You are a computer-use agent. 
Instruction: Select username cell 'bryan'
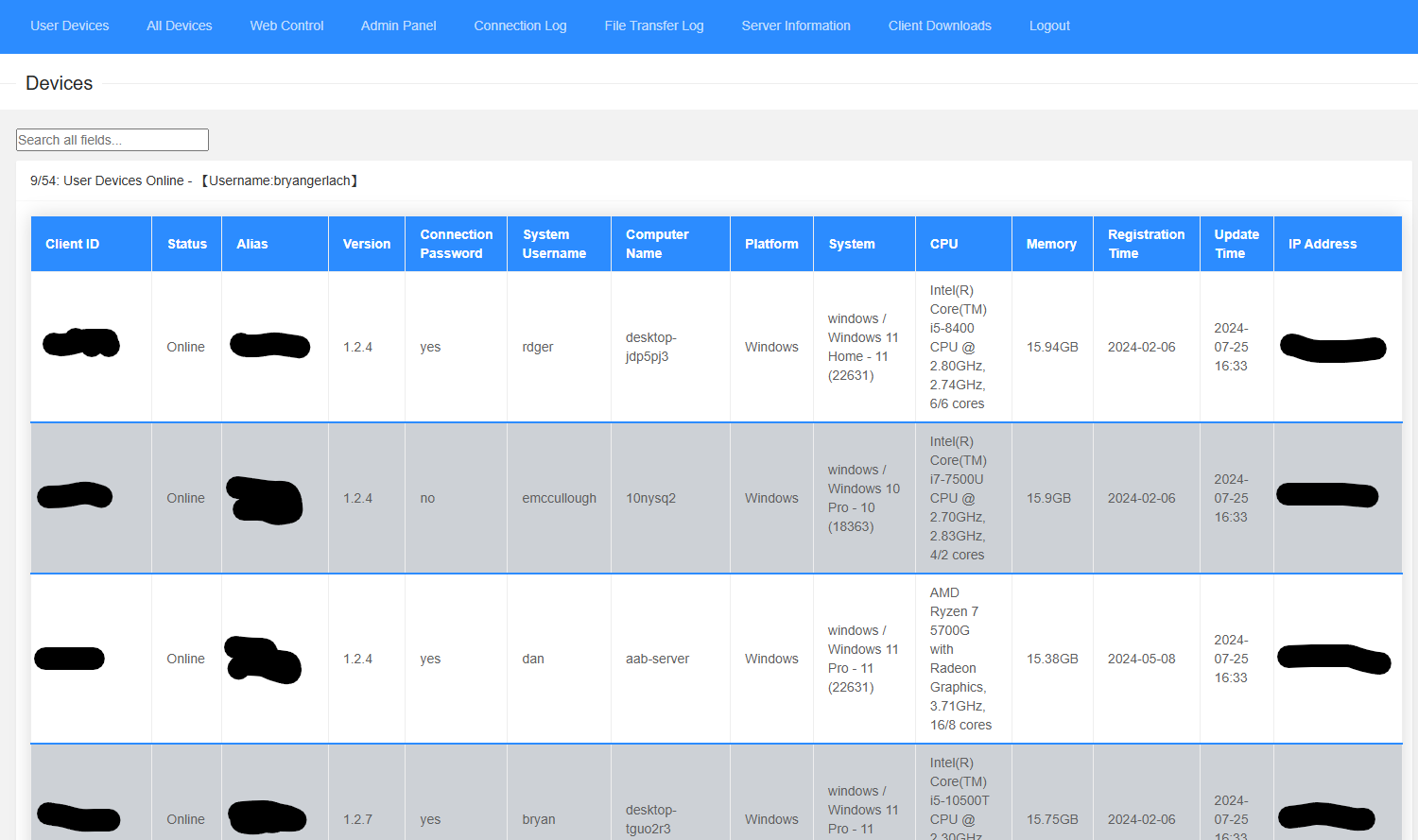tap(539, 819)
